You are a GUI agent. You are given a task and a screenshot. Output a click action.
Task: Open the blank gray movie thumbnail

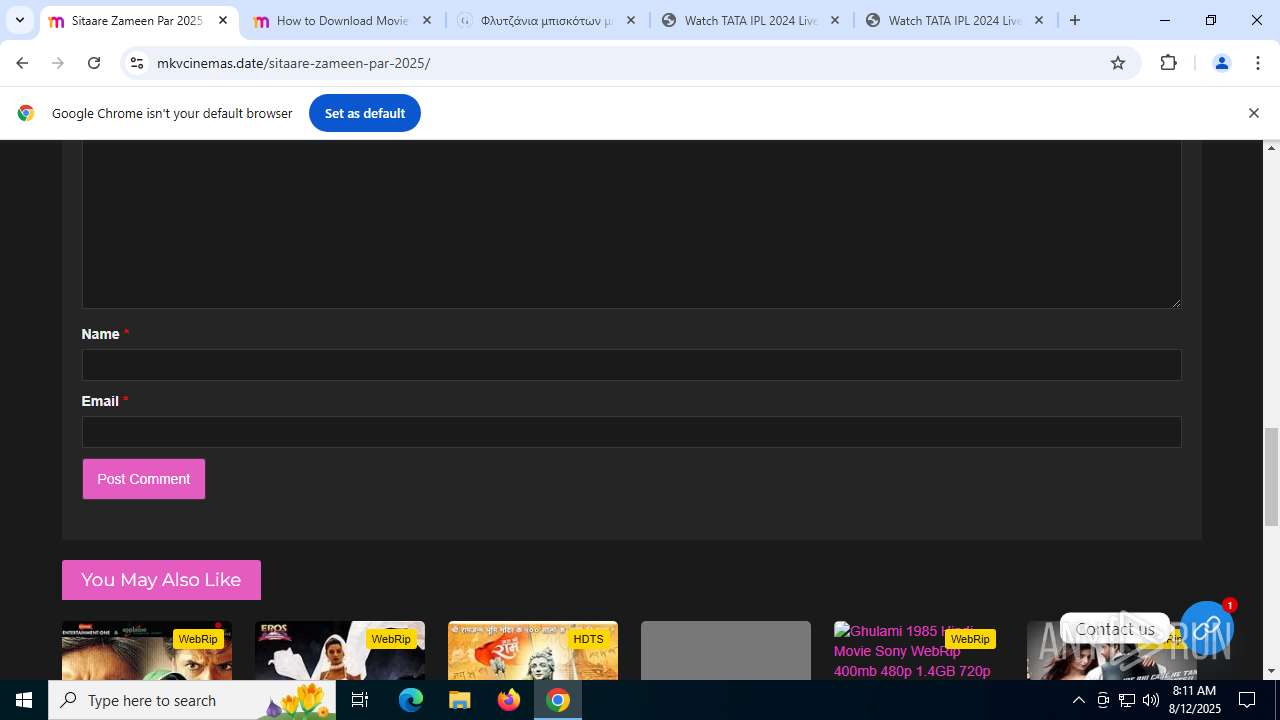pyautogui.click(x=726, y=650)
